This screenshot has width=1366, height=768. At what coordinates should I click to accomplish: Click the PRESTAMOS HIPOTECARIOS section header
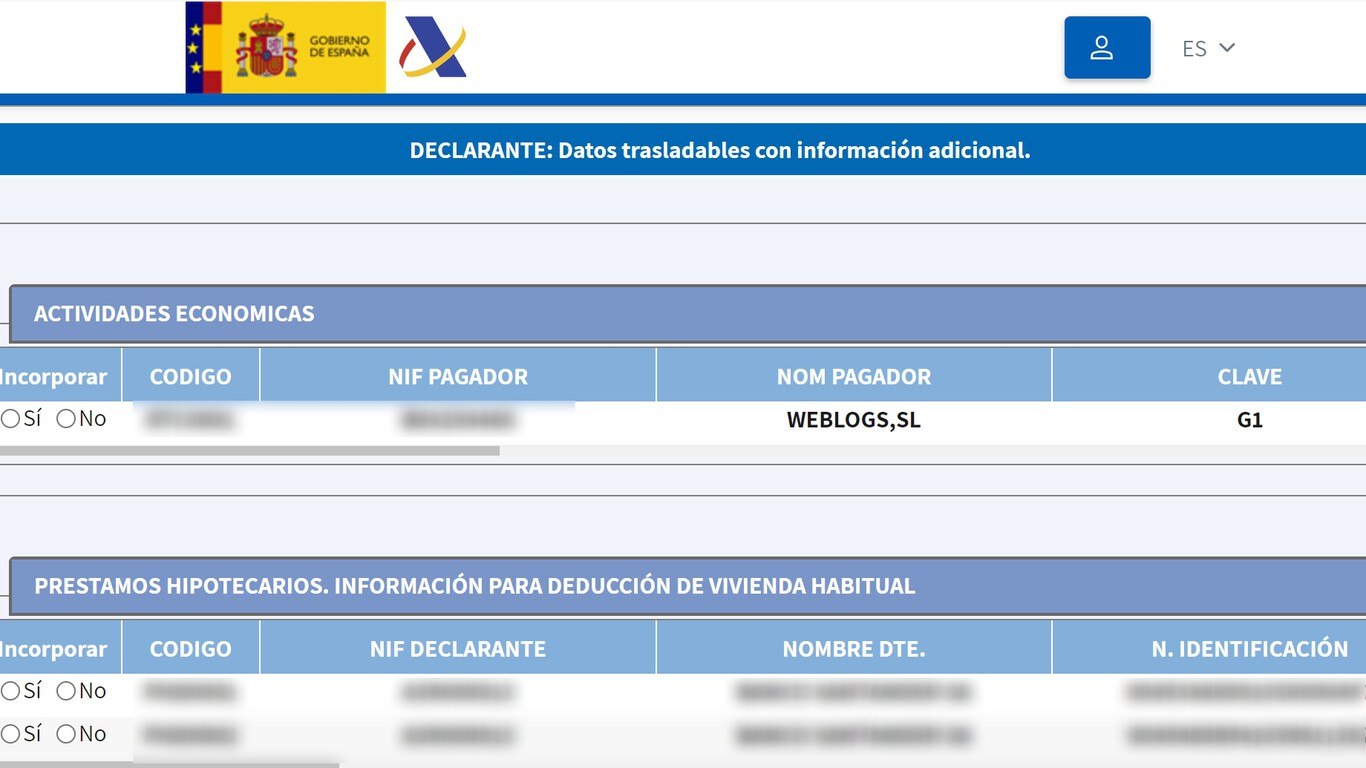(474, 586)
